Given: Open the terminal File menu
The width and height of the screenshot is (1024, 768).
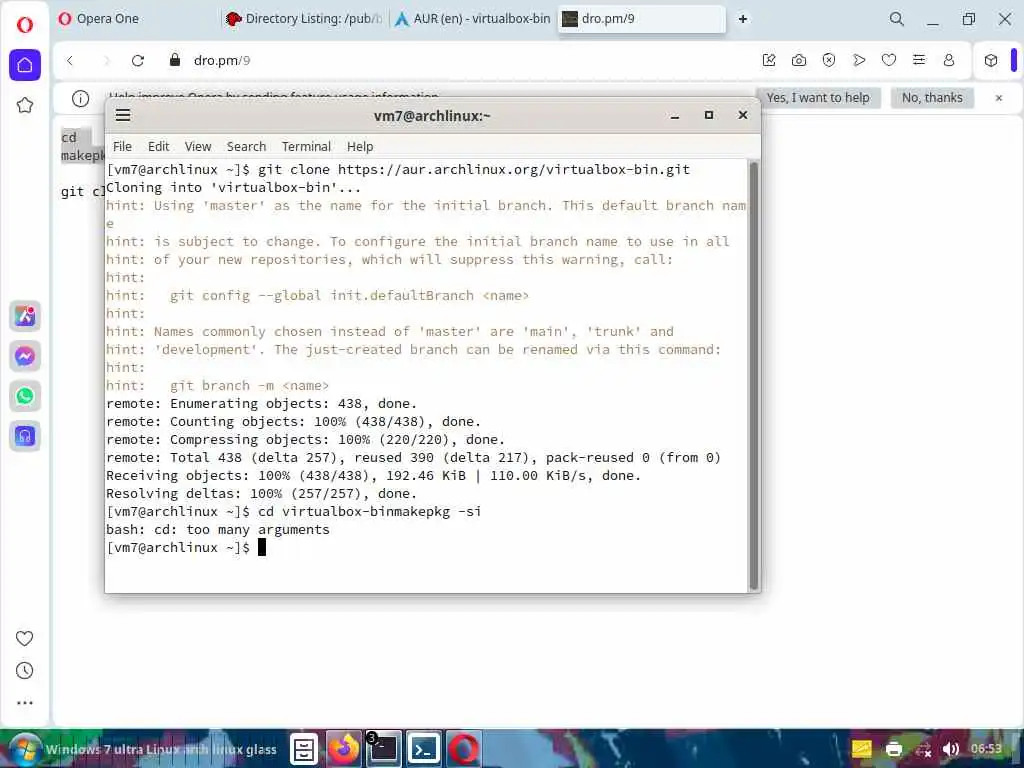Looking at the screenshot, I should 122,146.
